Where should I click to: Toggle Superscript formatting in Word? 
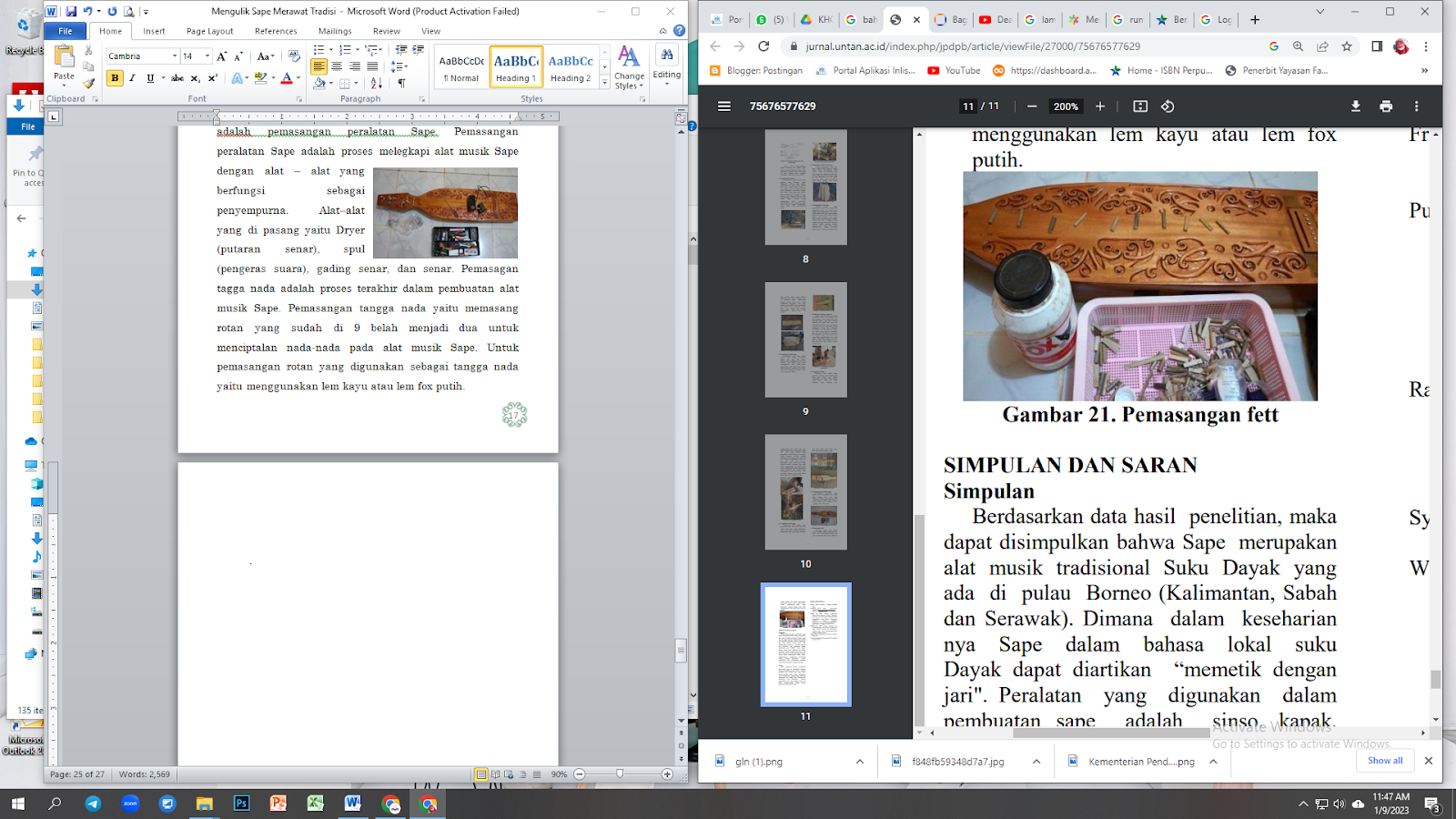click(212, 78)
